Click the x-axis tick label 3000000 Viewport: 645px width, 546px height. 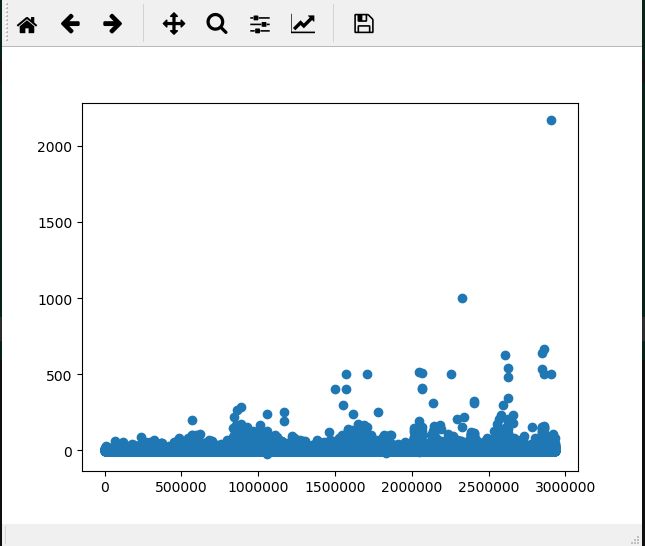pos(565,488)
